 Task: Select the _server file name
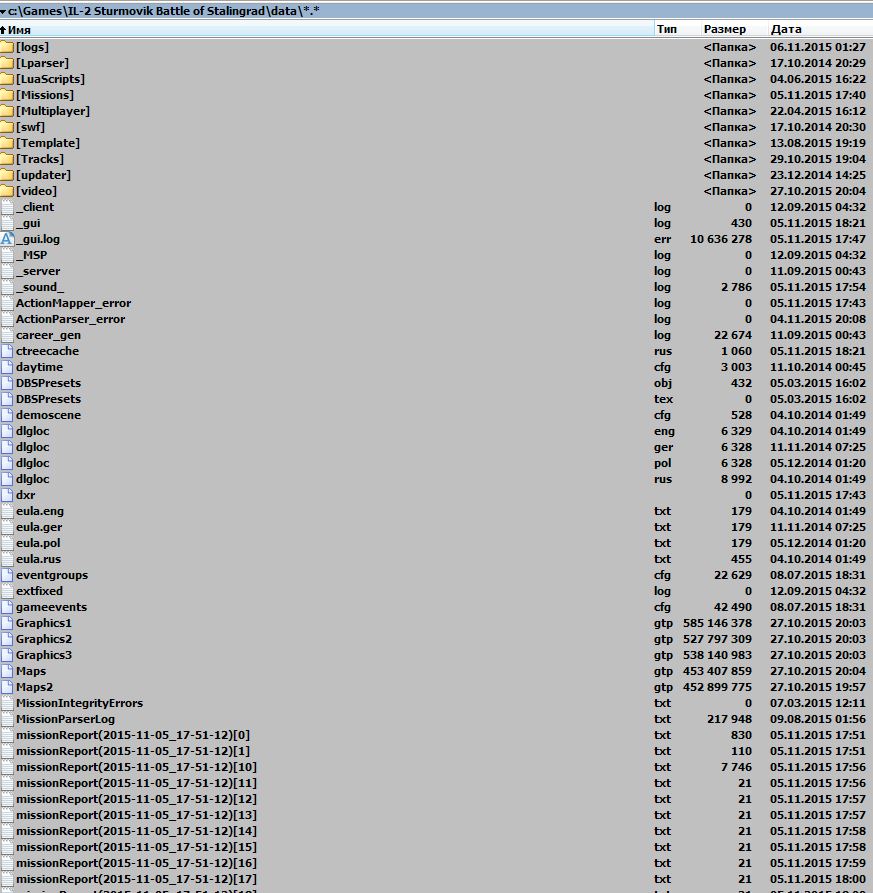coord(38,271)
